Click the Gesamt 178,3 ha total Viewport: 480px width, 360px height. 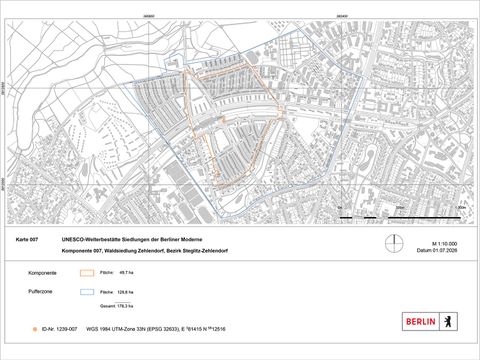[117, 306]
